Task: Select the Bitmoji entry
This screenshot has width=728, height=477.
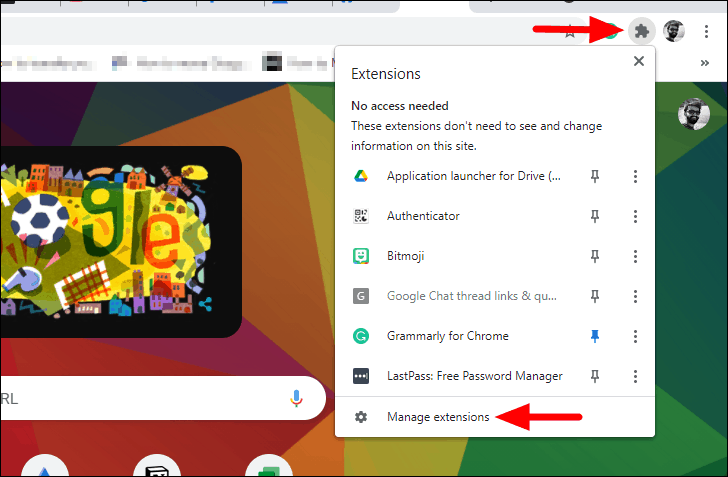Action: click(405, 256)
